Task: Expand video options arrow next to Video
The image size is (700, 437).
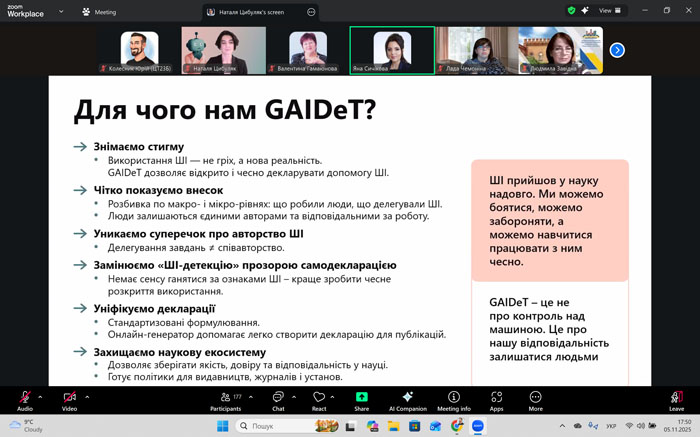Action: click(x=87, y=396)
